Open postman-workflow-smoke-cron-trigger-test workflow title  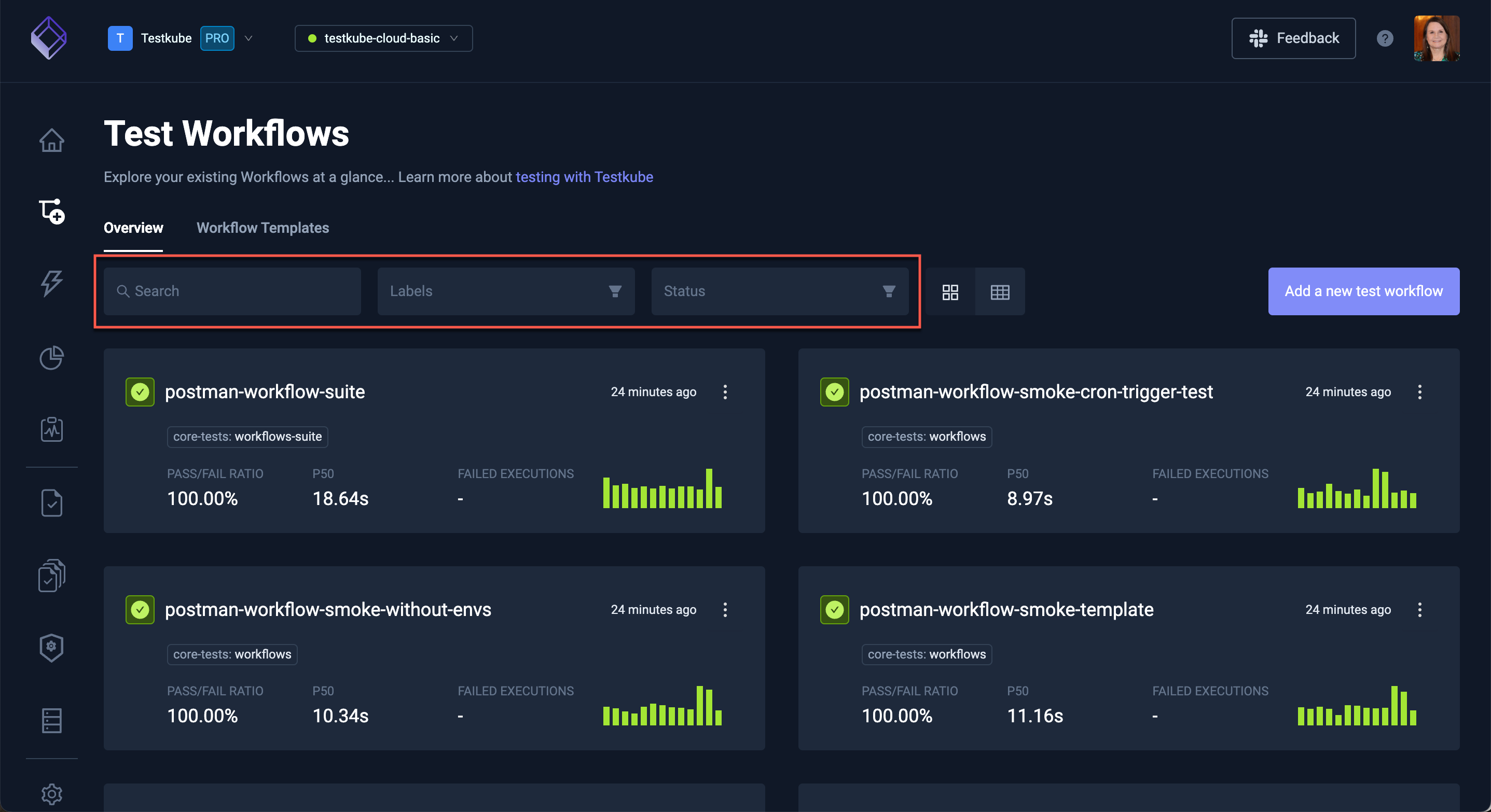point(1036,392)
